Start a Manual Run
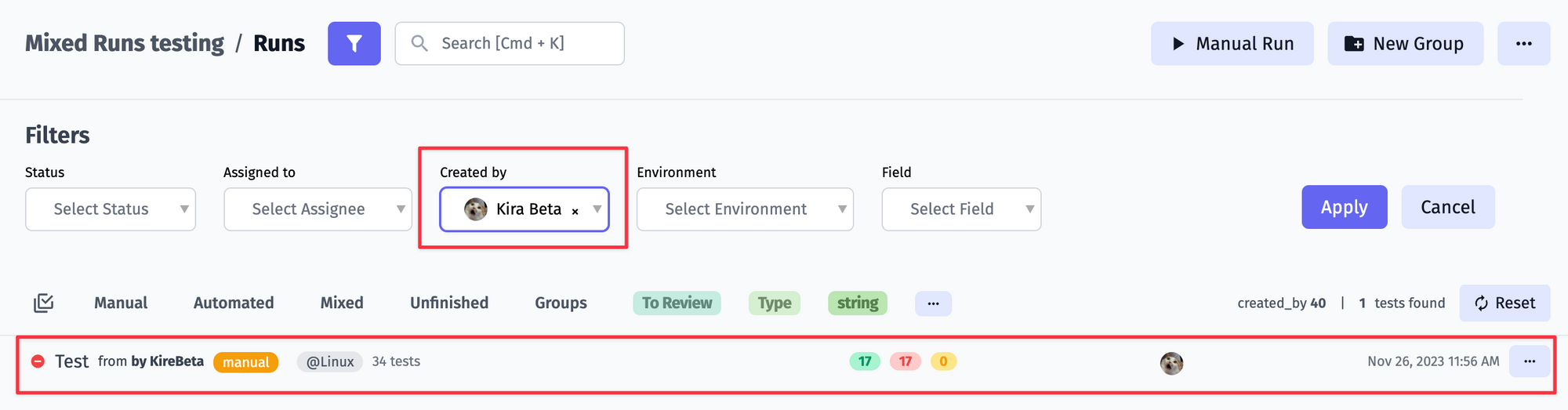This screenshot has width=1568, height=410. (1232, 44)
